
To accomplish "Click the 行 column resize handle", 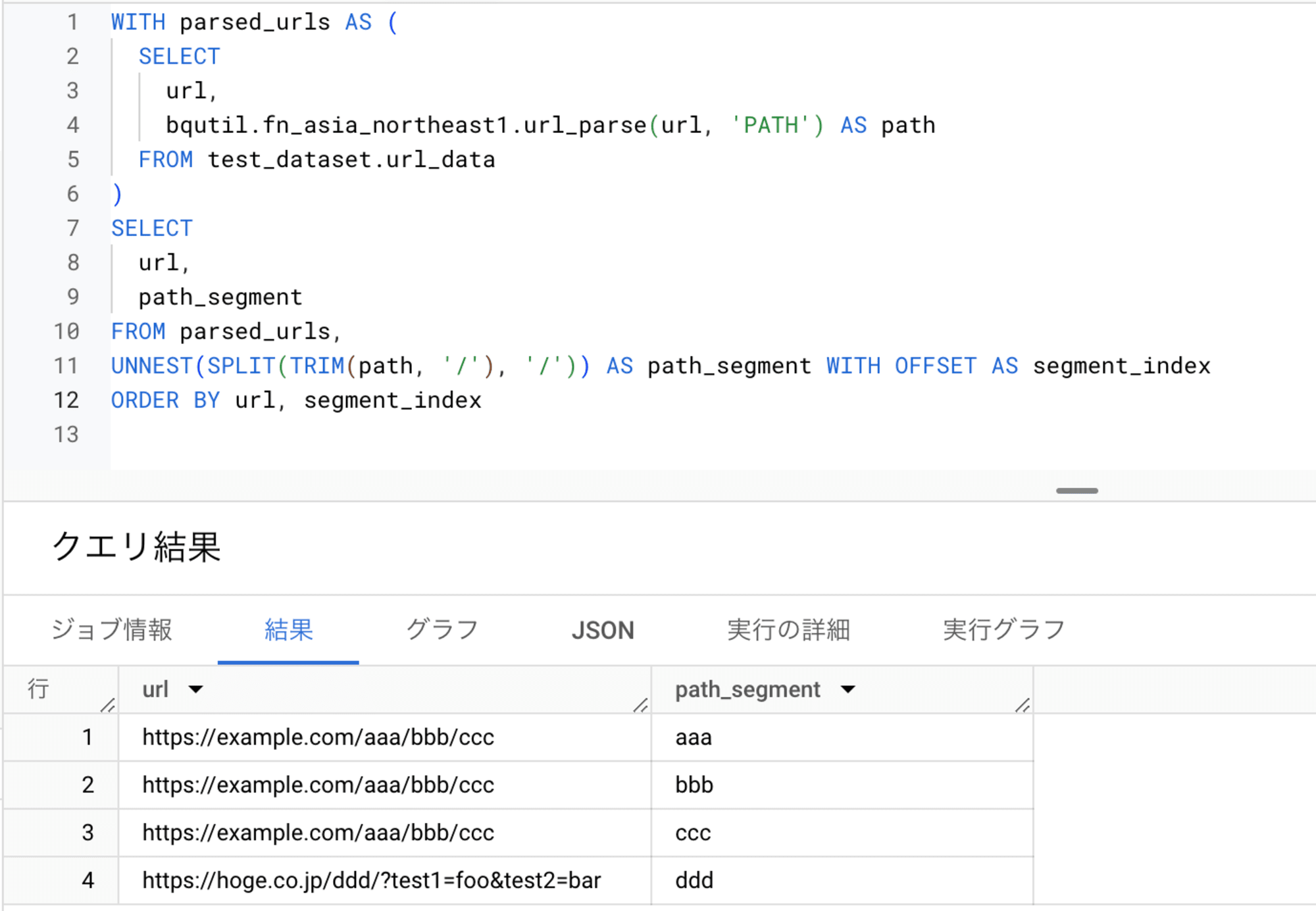I will [x=108, y=705].
